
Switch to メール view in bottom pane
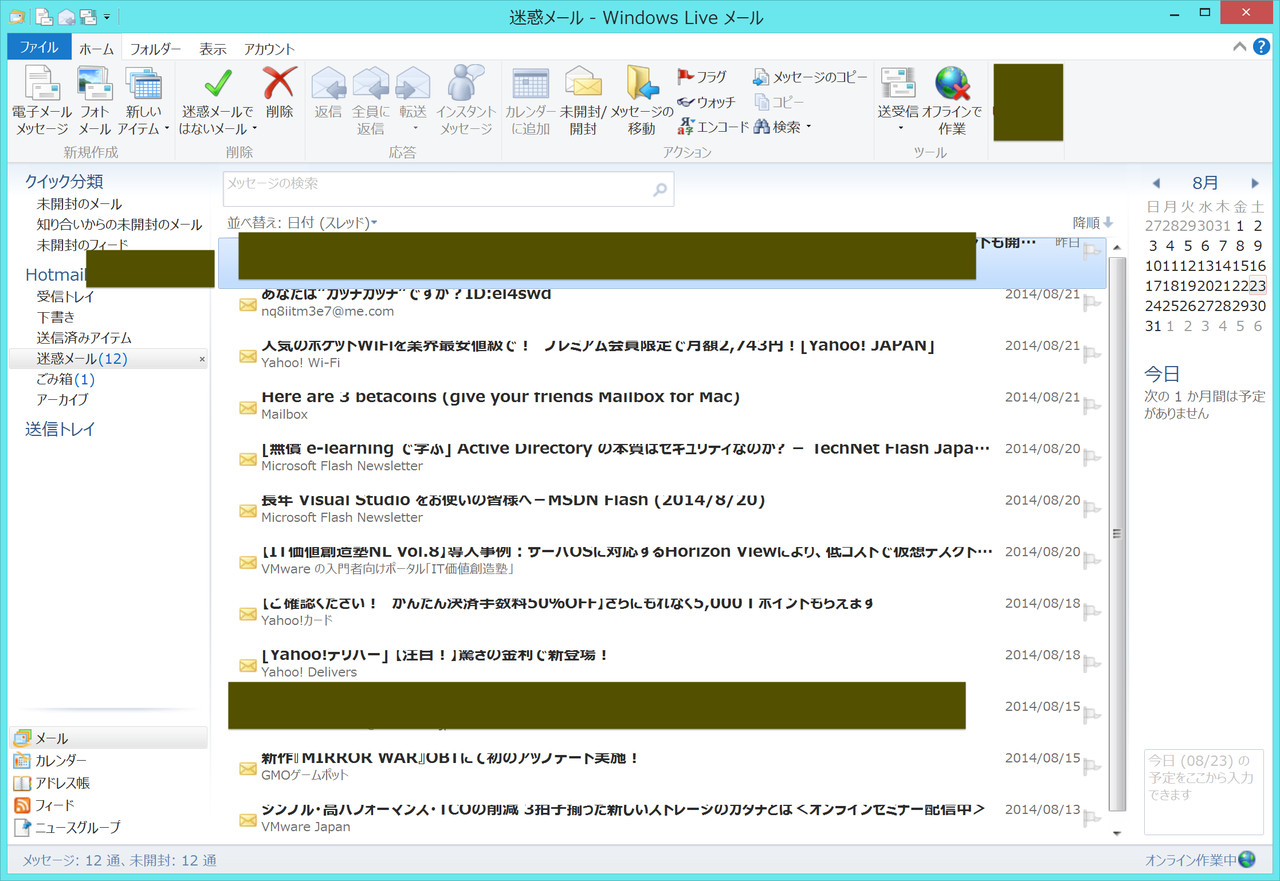tap(108, 738)
